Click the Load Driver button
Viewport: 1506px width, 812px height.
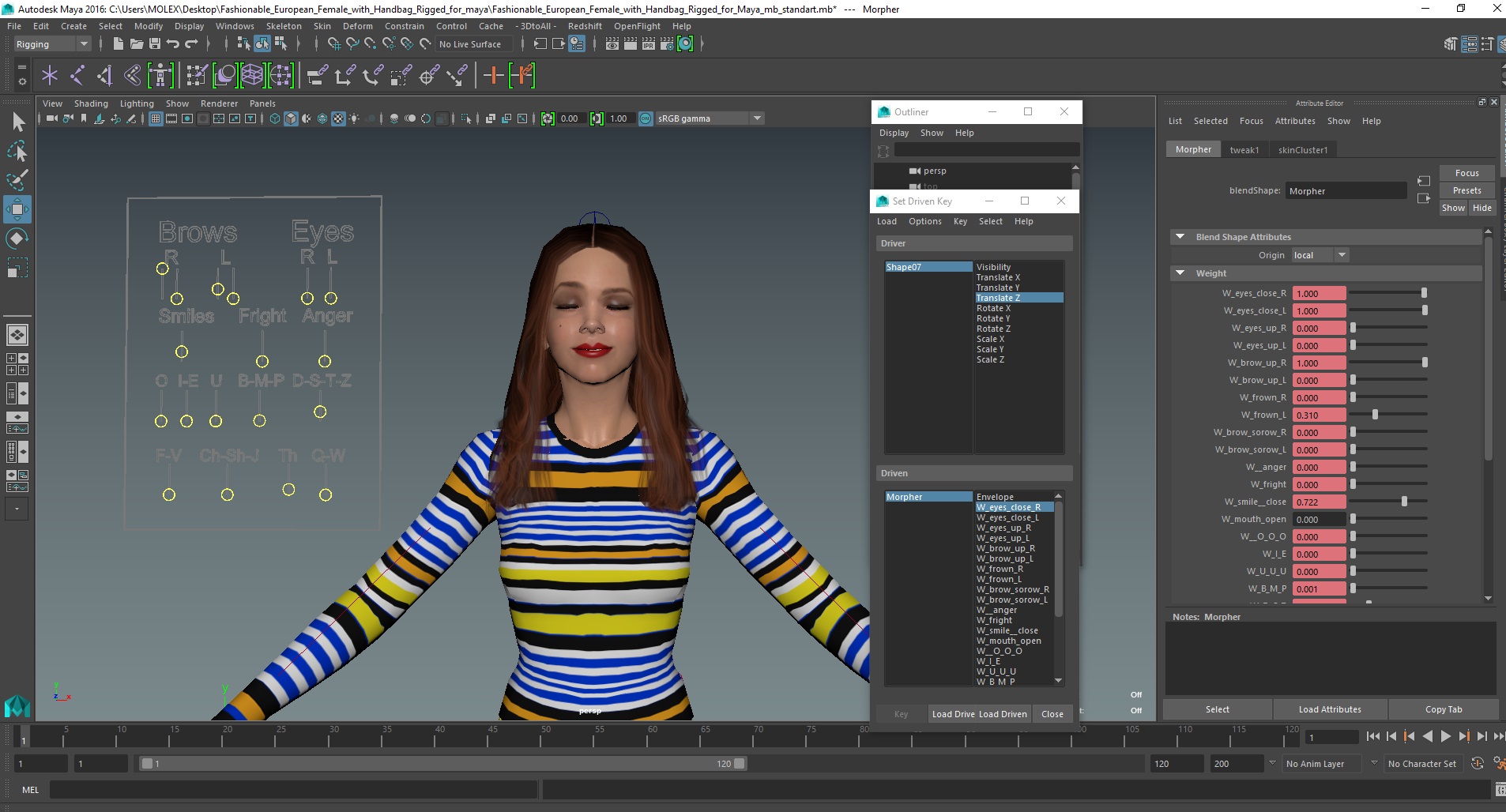click(953, 714)
